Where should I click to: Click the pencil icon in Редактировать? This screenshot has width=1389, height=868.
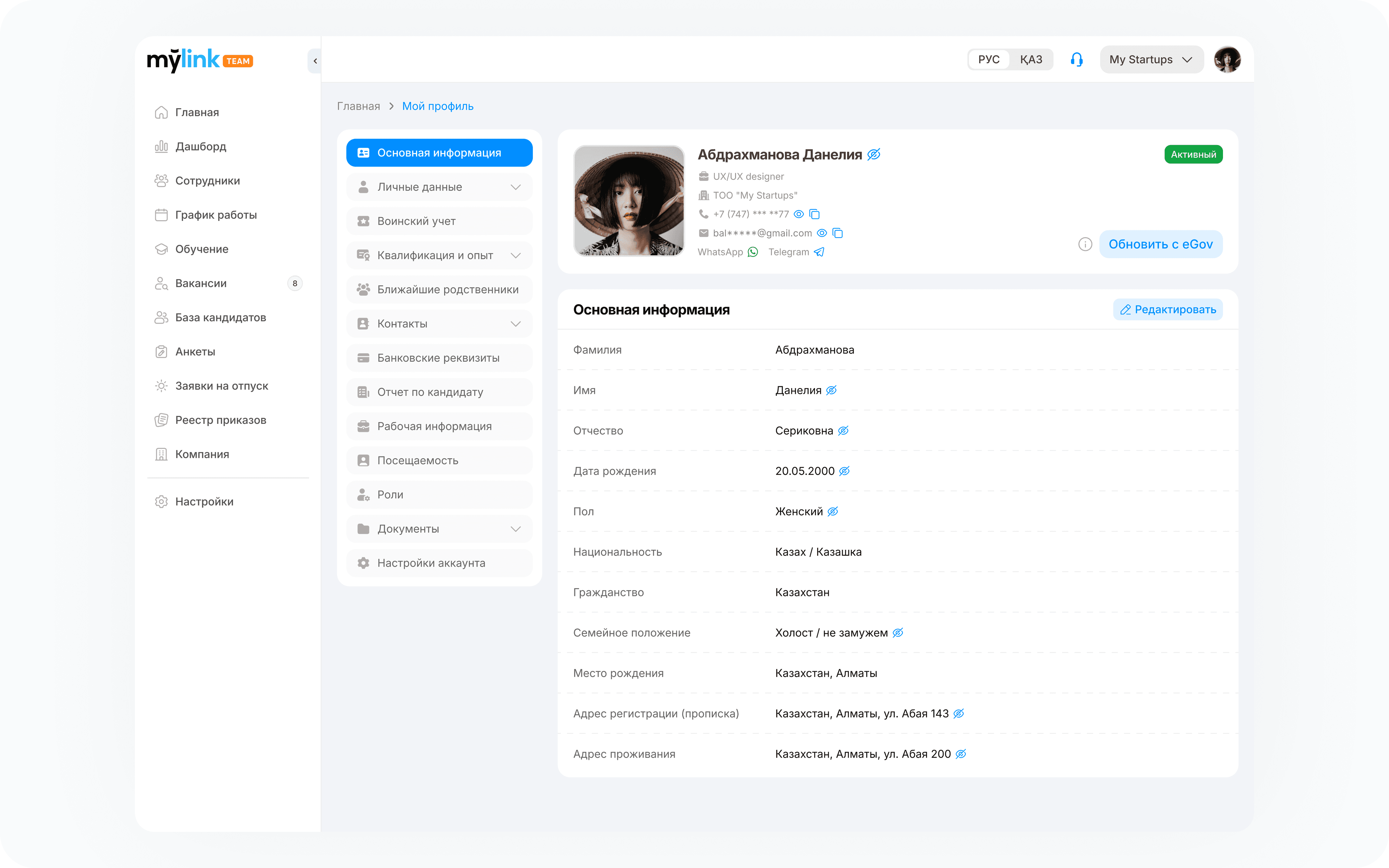point(1125,310)
